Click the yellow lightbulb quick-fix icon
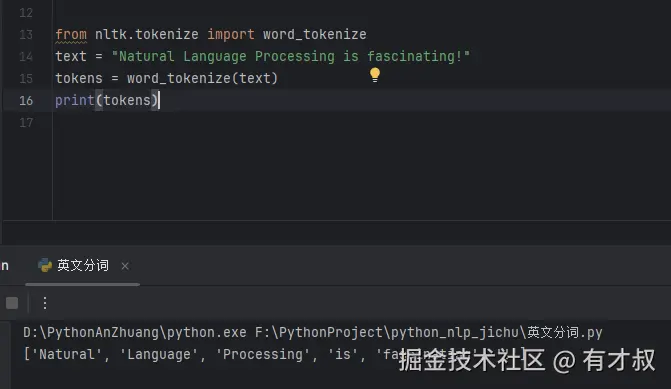The width and height of the screenshot is (671, 389). (x=375, y=75)
